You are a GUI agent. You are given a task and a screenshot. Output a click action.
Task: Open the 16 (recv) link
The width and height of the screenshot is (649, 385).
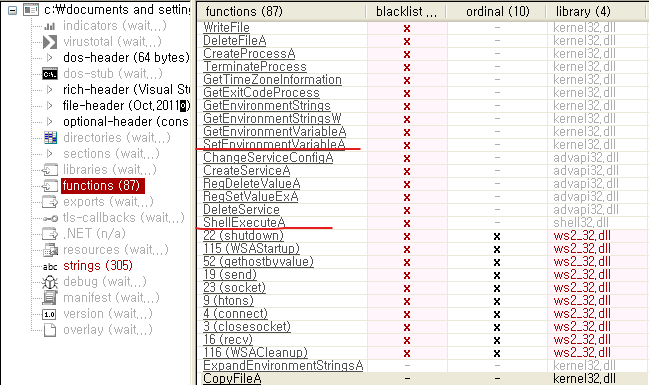tap(228, 340)
